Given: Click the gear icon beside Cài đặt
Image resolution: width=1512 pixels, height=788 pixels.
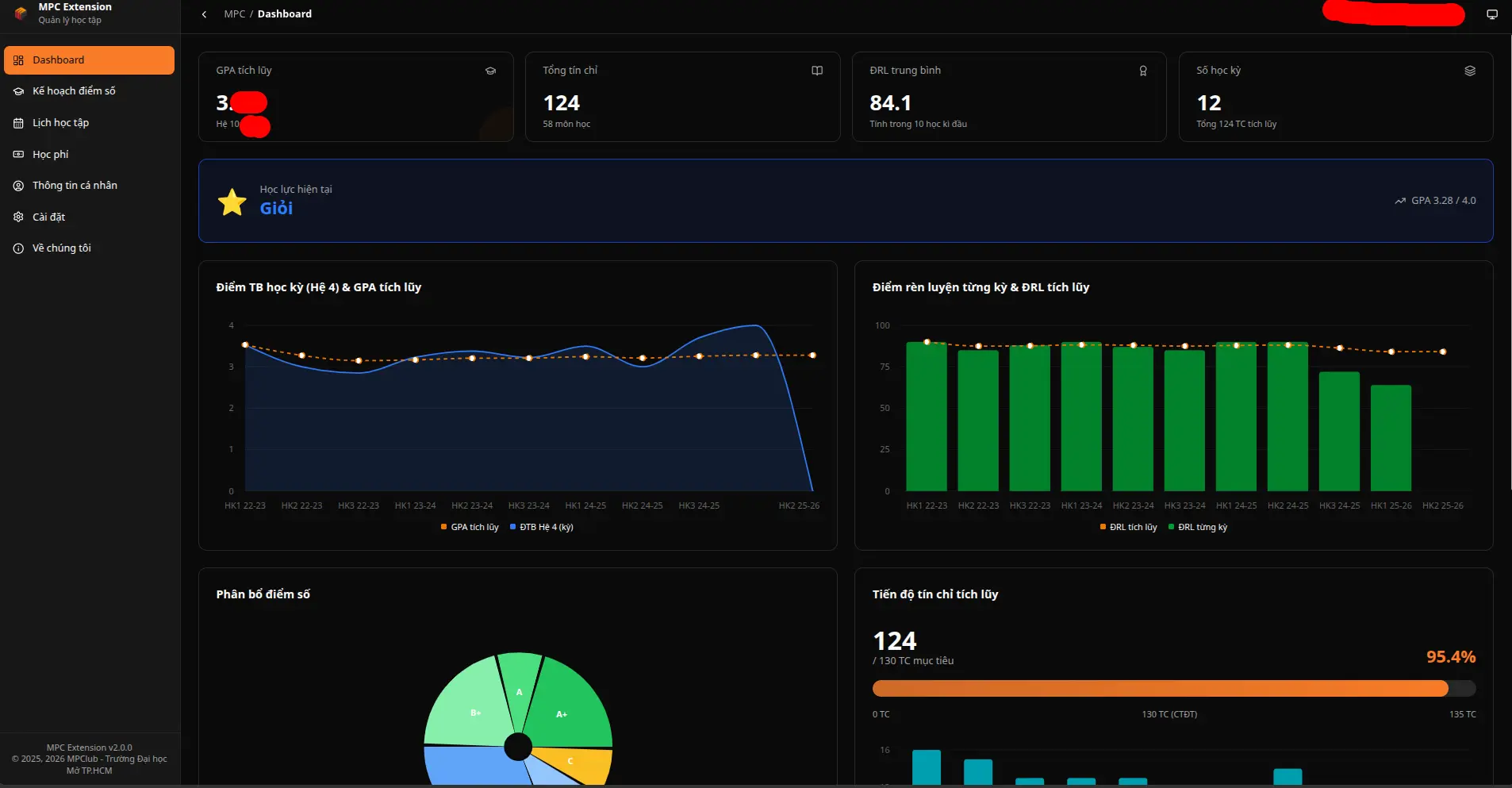Looking at the screenshot, I should tap(18, 217).
